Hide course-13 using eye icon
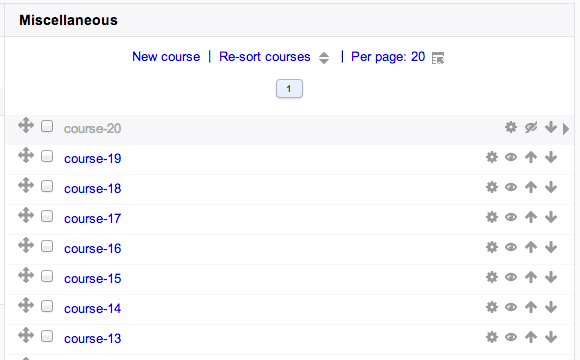 (511, 337)
